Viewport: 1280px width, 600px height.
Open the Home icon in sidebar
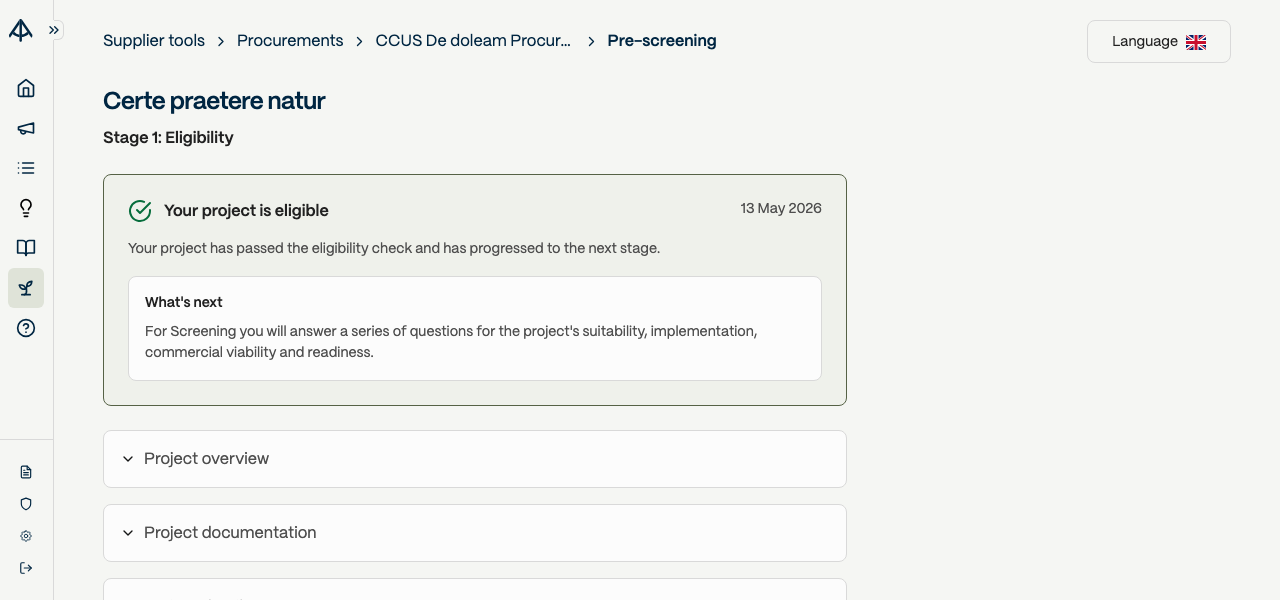[26, 88]
